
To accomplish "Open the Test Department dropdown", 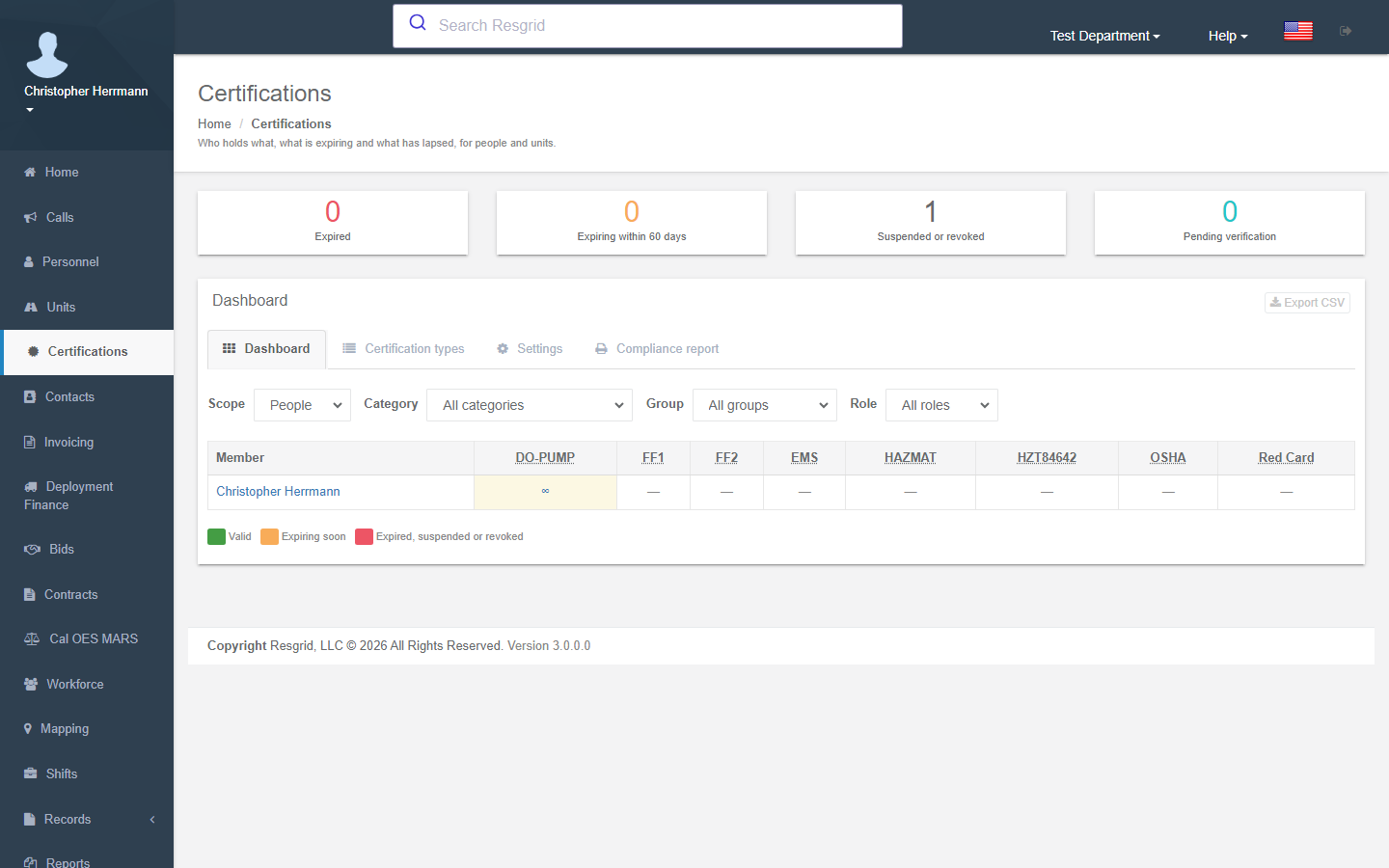I will coord(1104,36).
